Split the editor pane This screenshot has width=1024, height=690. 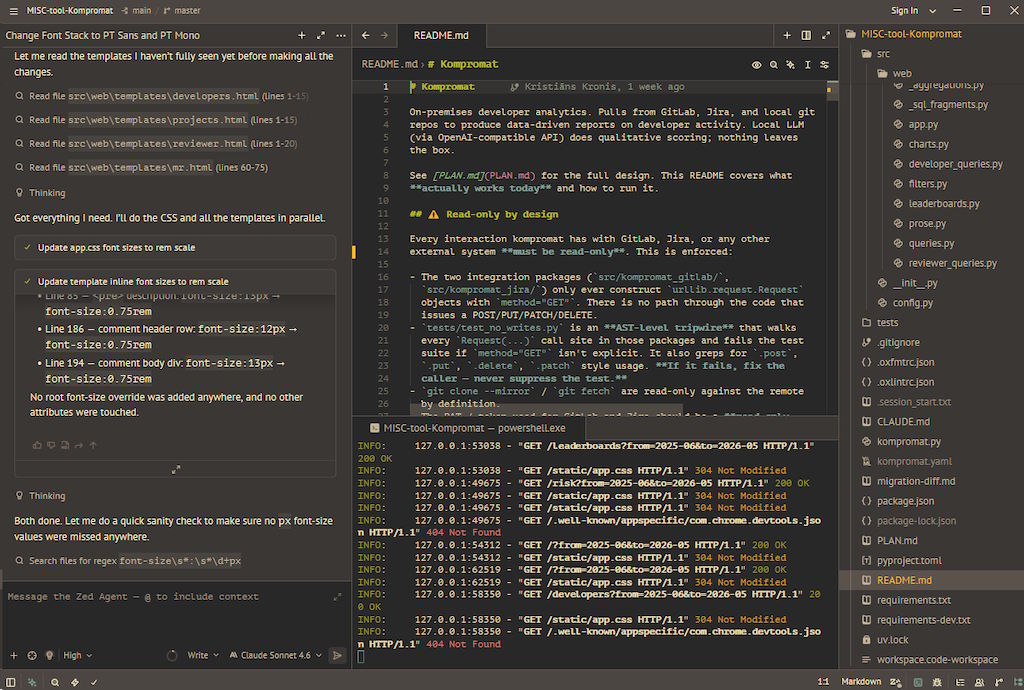806,35
